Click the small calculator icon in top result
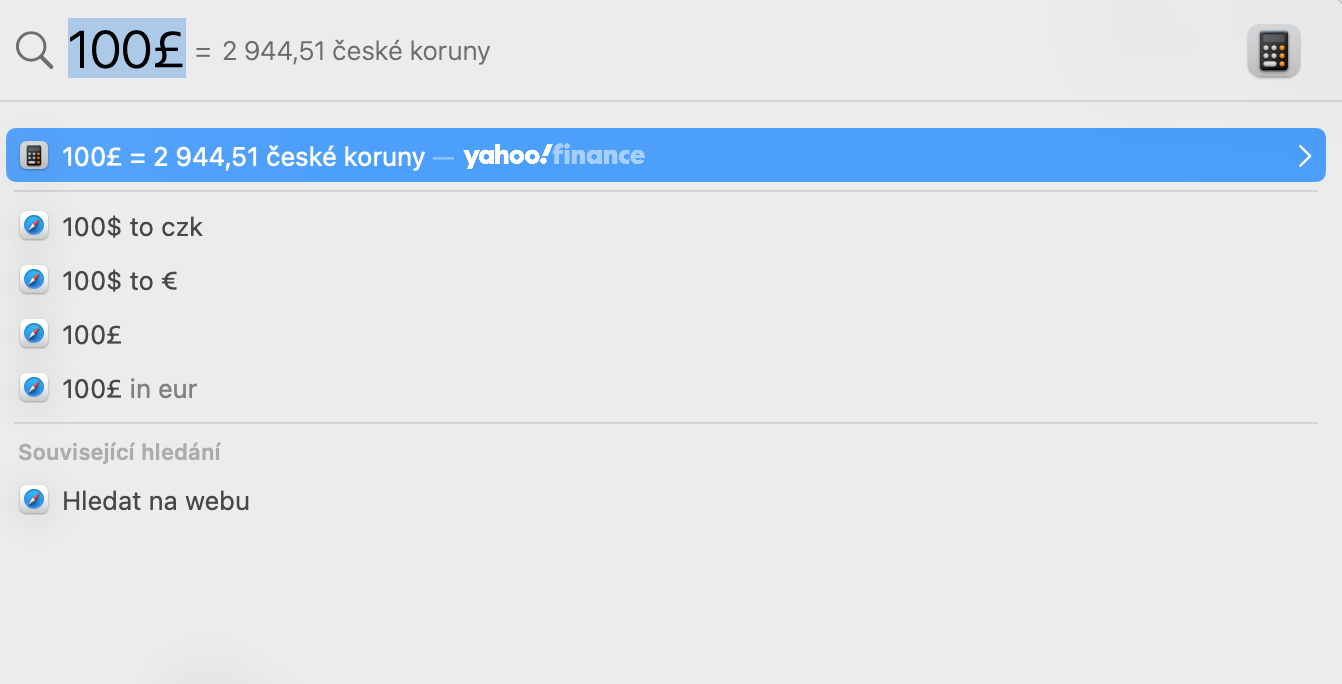 click(34, 156)
